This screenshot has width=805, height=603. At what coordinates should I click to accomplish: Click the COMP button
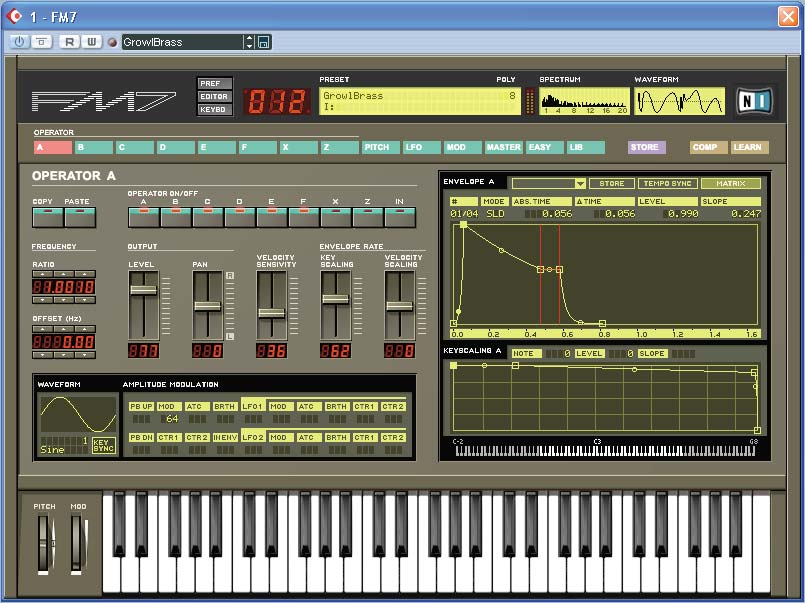coord(708,147)
